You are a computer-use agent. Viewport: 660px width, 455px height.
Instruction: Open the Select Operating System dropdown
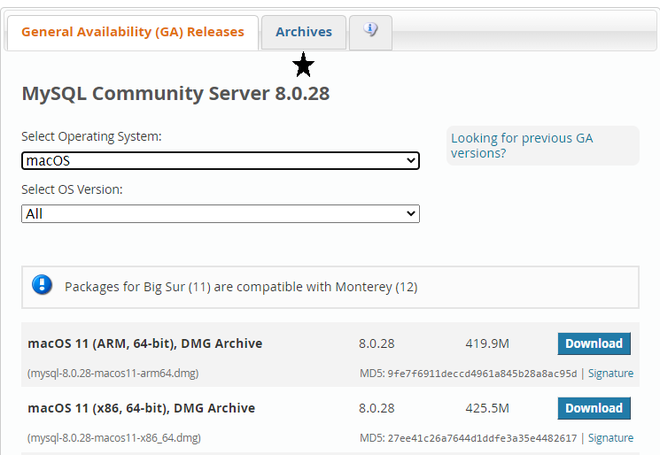(220, 161)
